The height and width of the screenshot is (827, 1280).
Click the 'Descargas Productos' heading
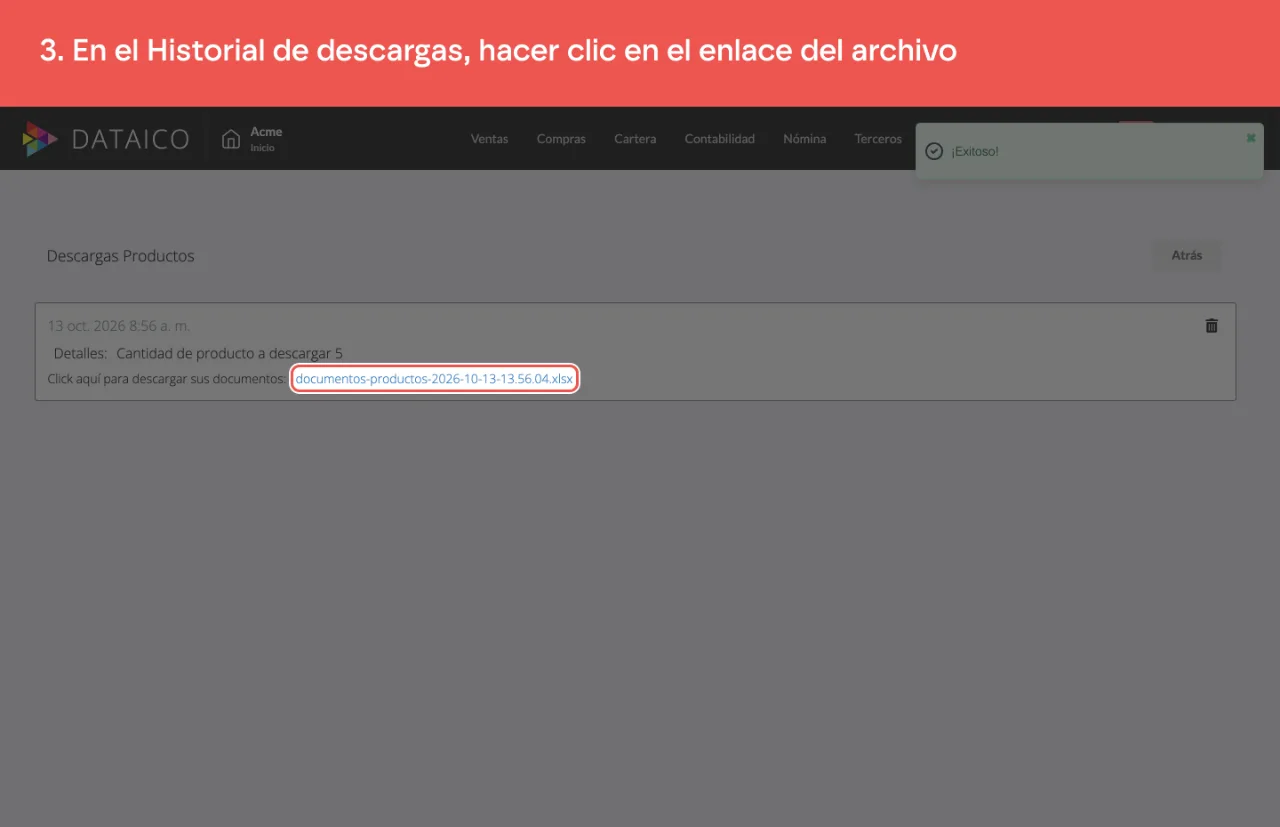pos(121,256)
